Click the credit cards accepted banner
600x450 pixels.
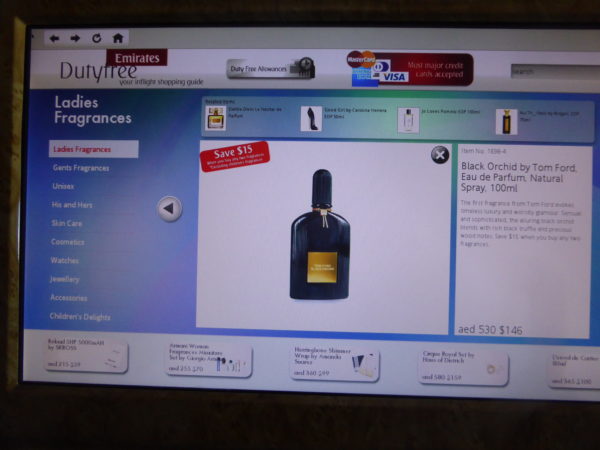[410, 69]
